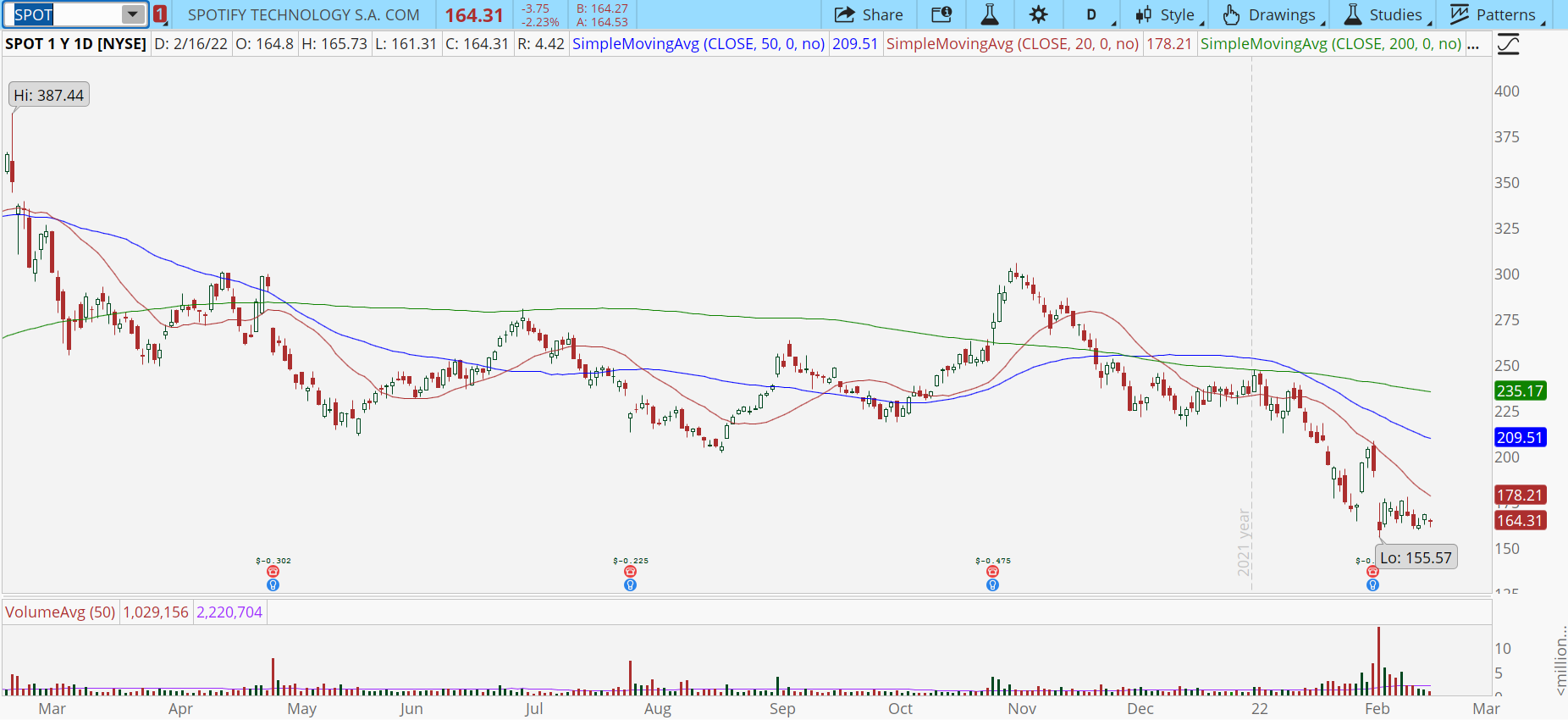
Task: Click the Share button
Action: [x=869, y=14]
